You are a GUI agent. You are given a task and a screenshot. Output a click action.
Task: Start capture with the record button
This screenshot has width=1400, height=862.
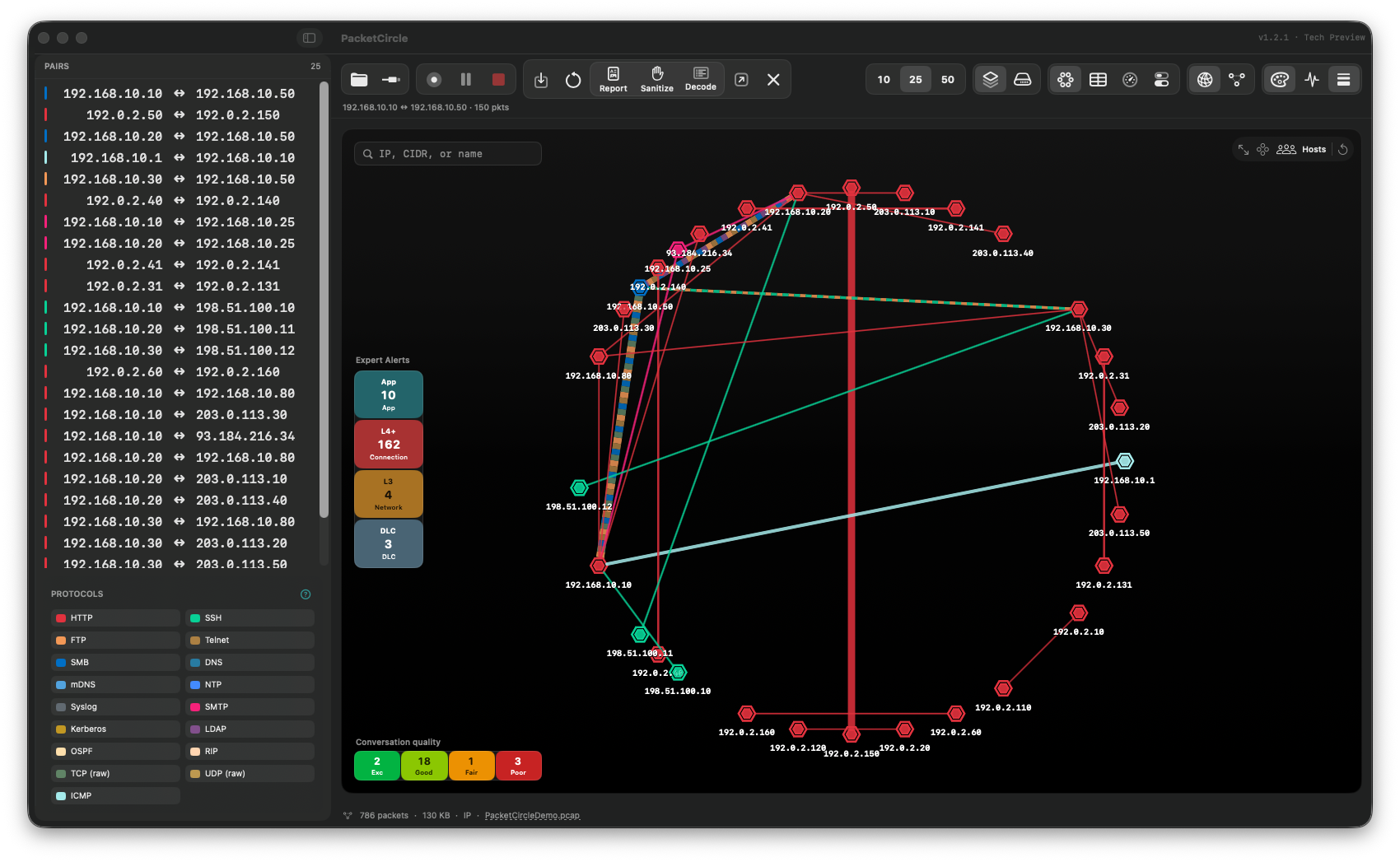[x=434, y=80]
